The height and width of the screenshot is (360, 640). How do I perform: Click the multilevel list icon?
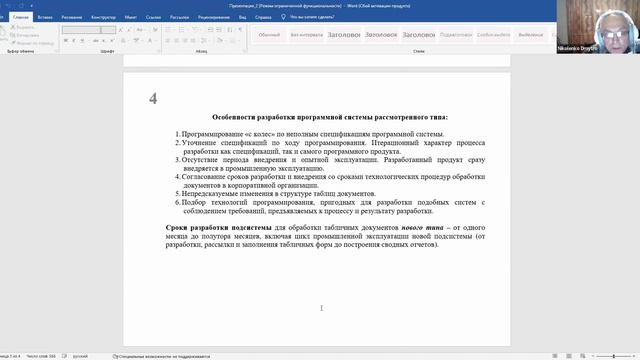tap(195, 29)
